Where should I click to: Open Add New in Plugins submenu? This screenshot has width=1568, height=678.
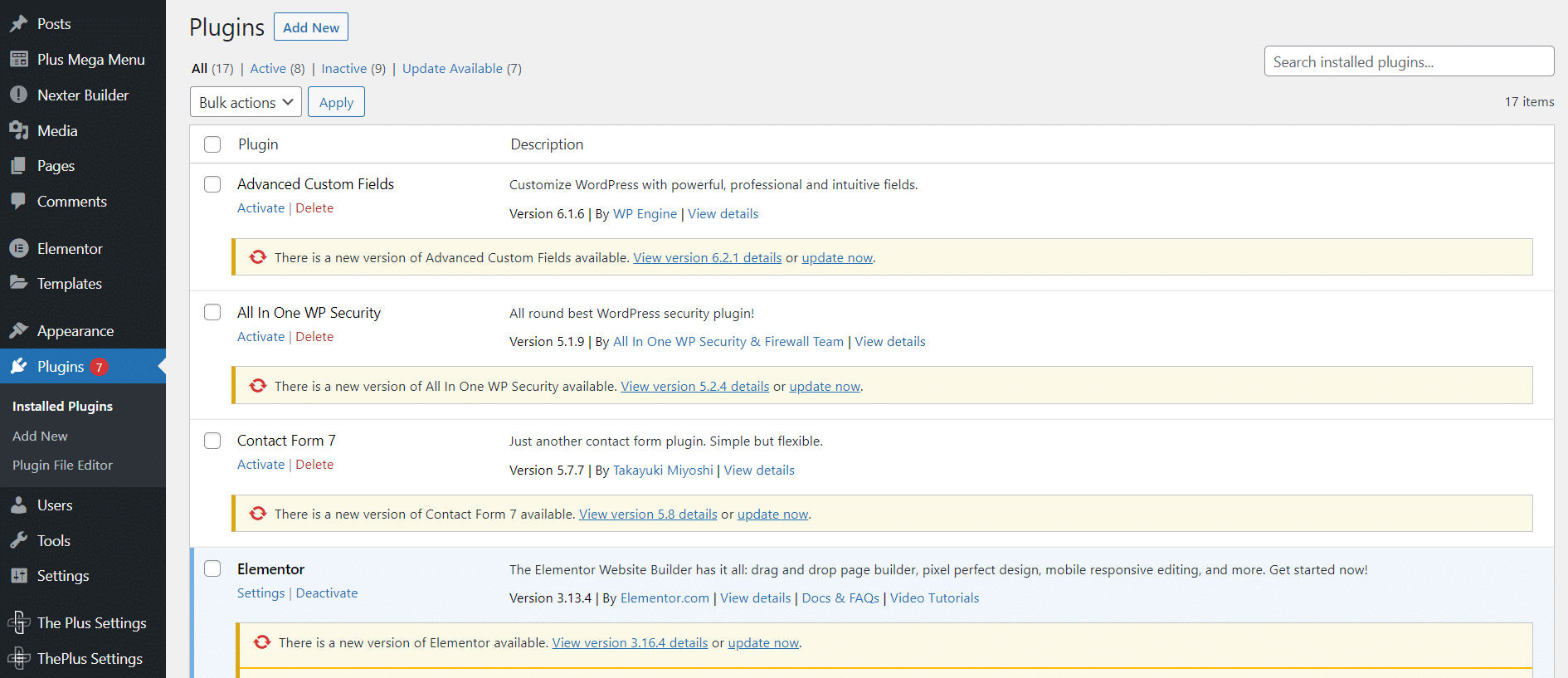(40, 437)
